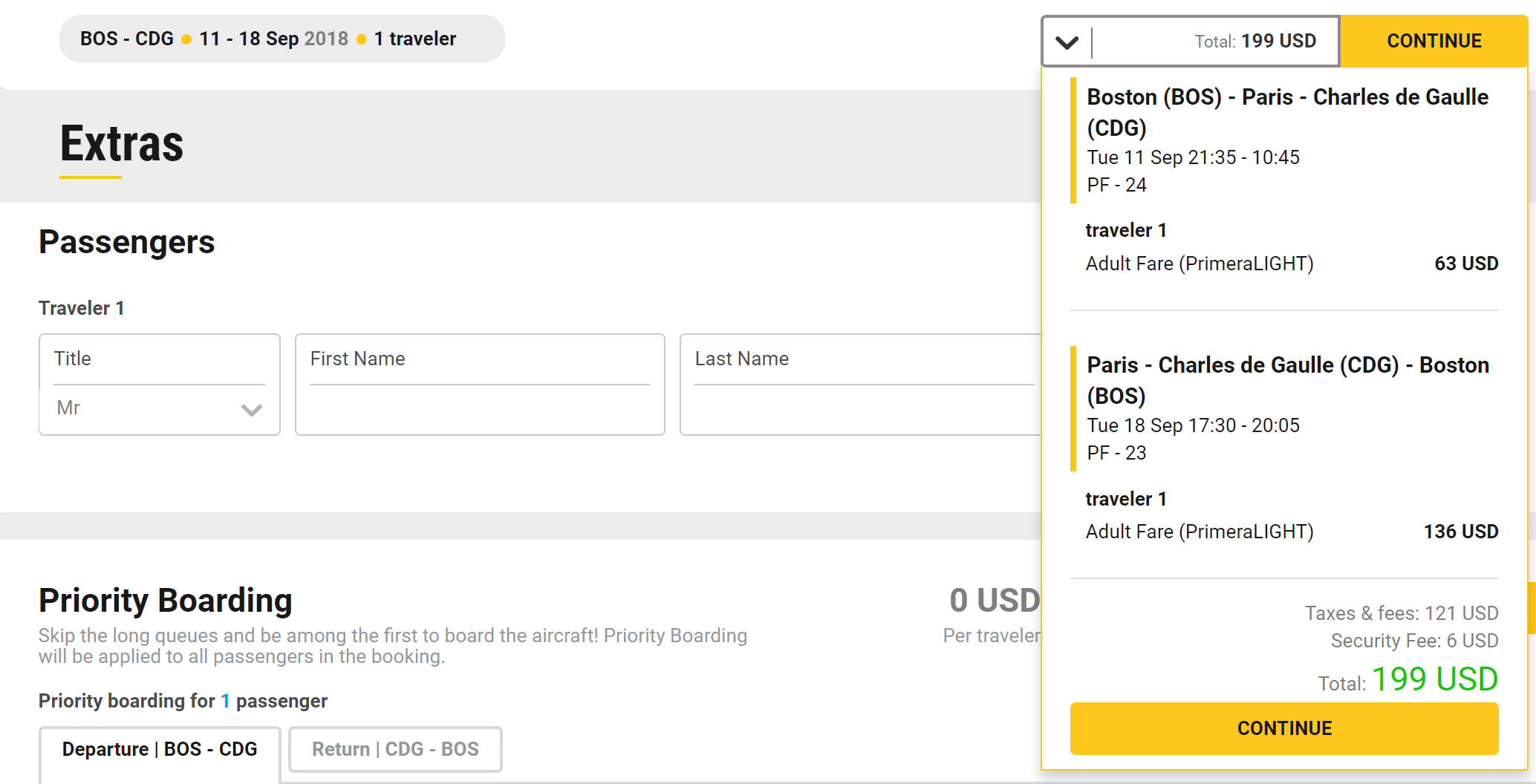1536x784 pixels.
Task: Click the Paris to Boston flight heading
Action: tap(1287, 380)
